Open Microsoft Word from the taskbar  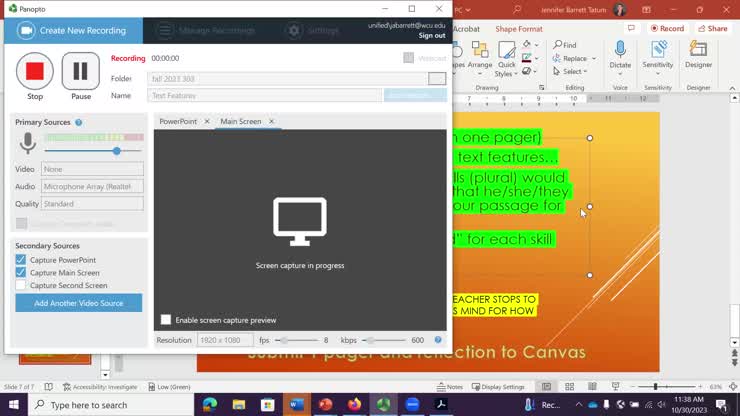(297, 405)
